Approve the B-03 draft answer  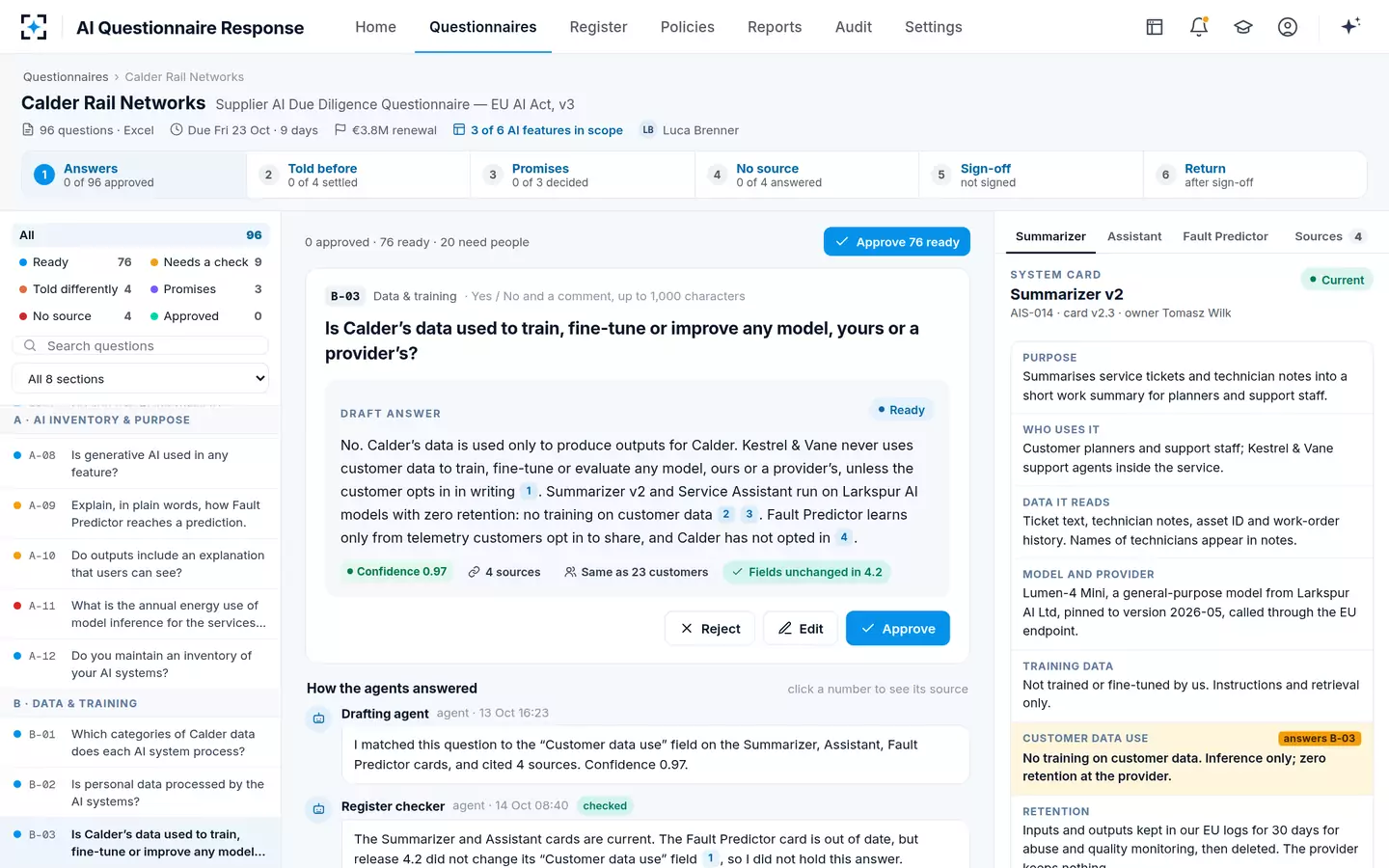pyautogui.click(x=898, y=629)
